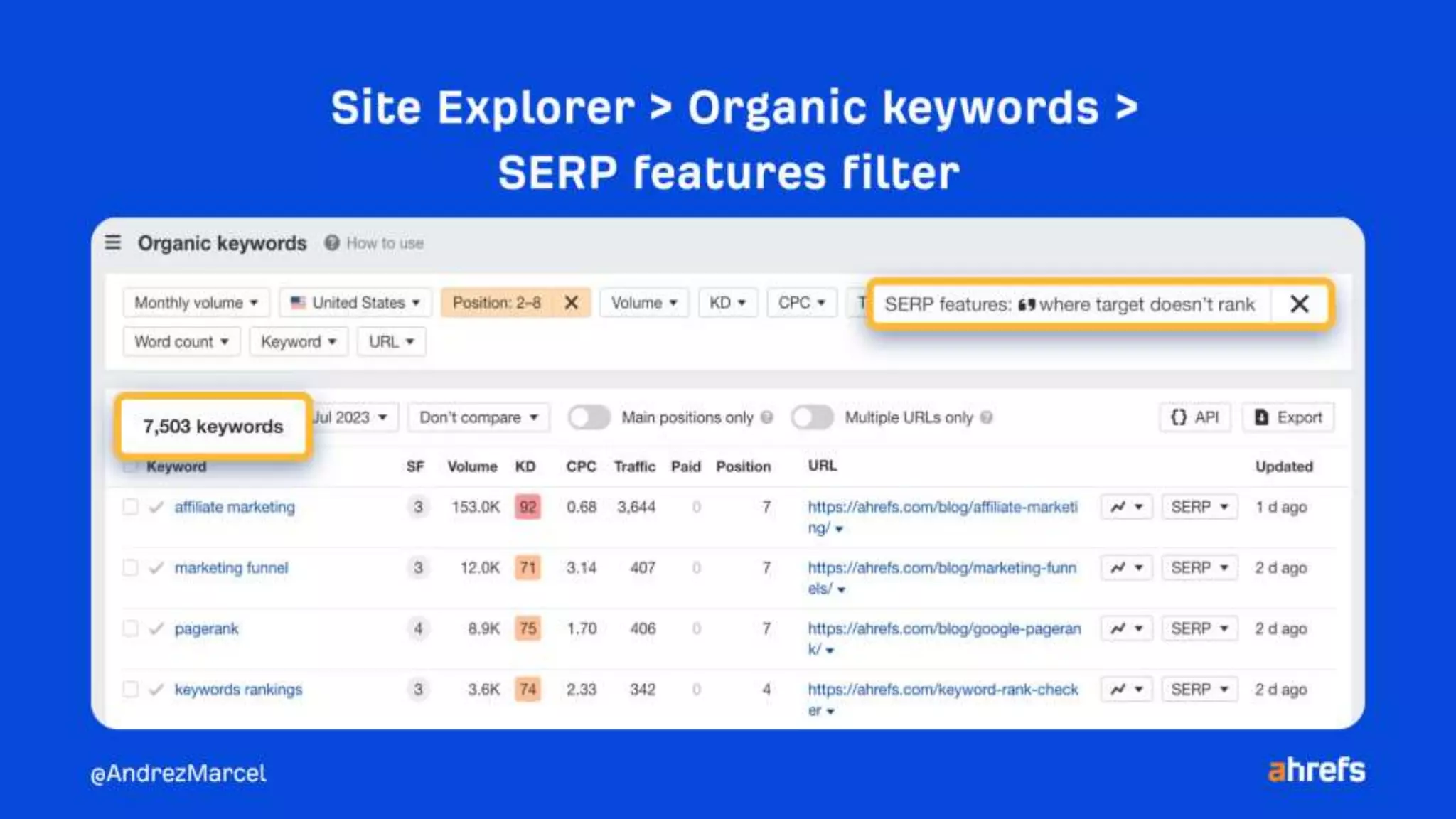Screen dimensions: 1456x819
Task: Open the keywords rankings keyword link
Action: pyautogui.click(x=238, y=689)
